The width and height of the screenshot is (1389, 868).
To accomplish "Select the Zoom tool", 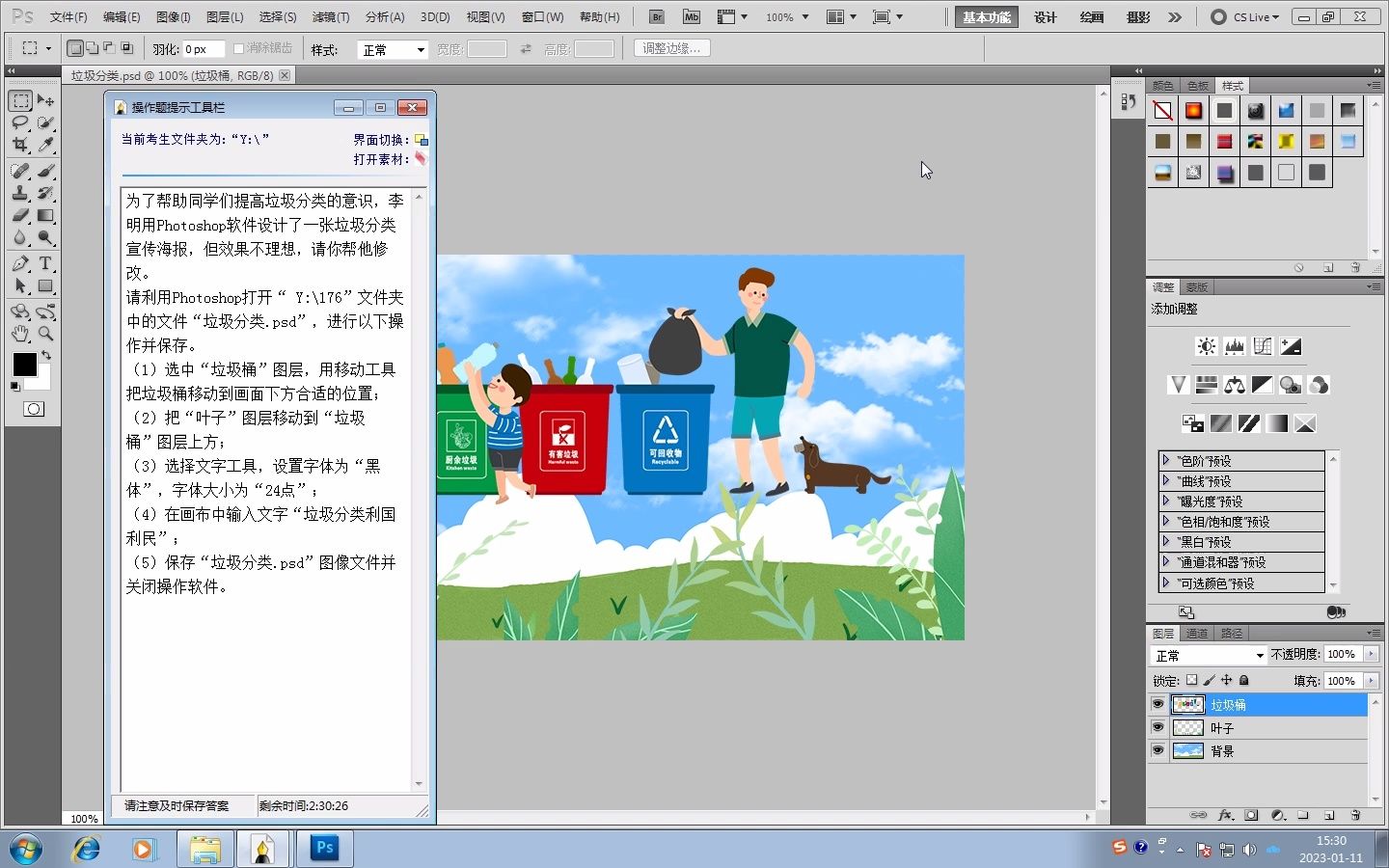I will 44,335.
